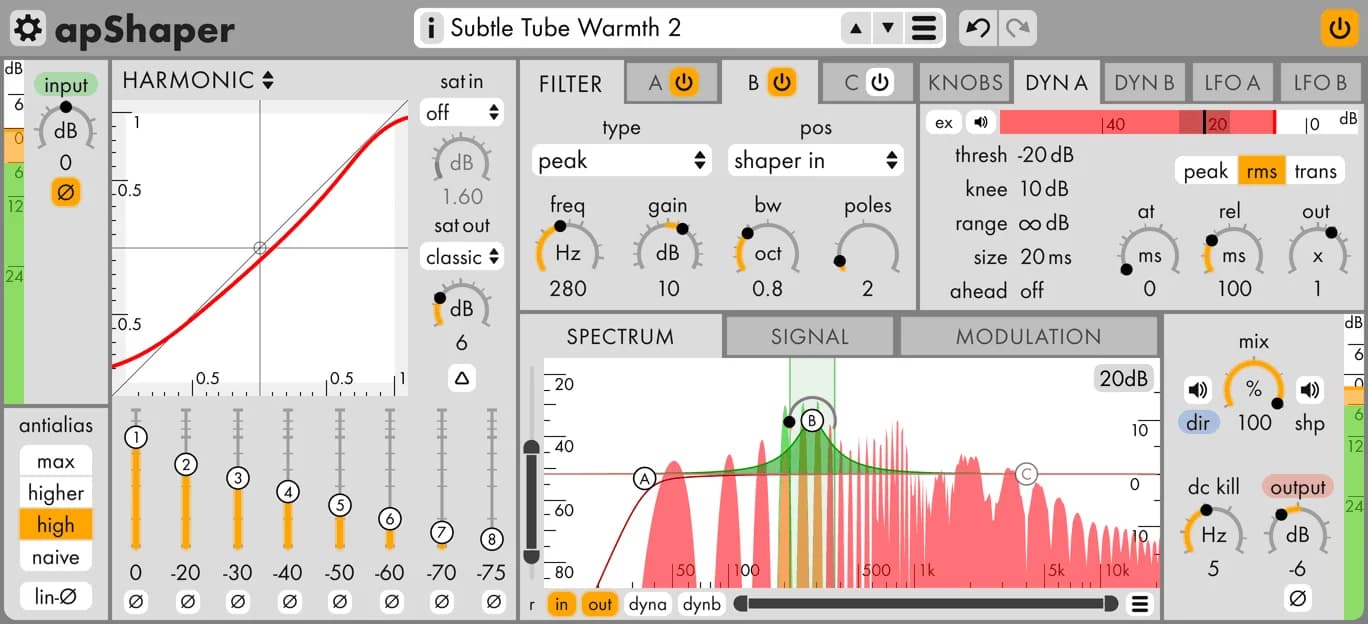Click the DYN A speaker listen icon

980,123
